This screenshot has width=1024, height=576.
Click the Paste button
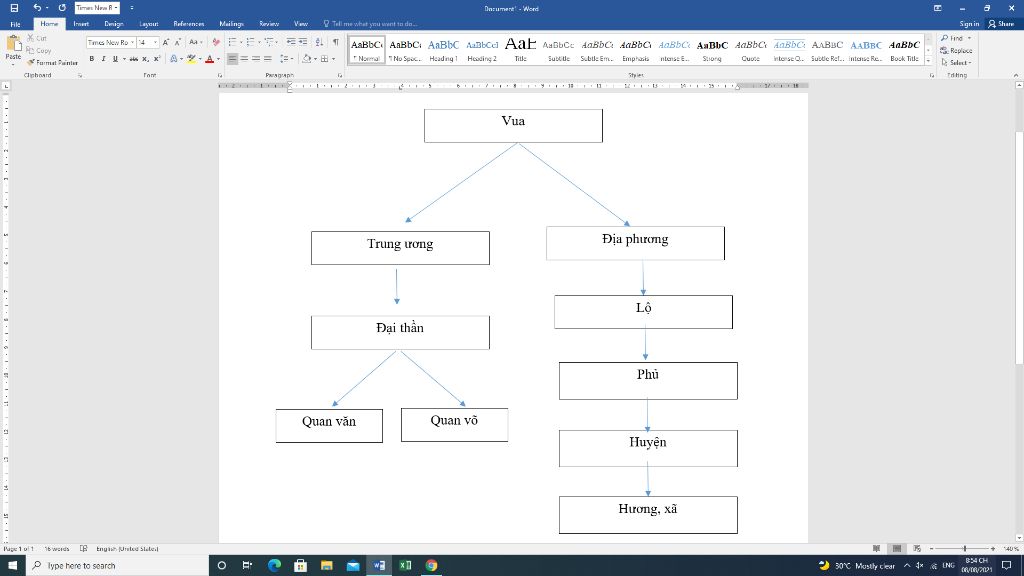click(13, 49)
